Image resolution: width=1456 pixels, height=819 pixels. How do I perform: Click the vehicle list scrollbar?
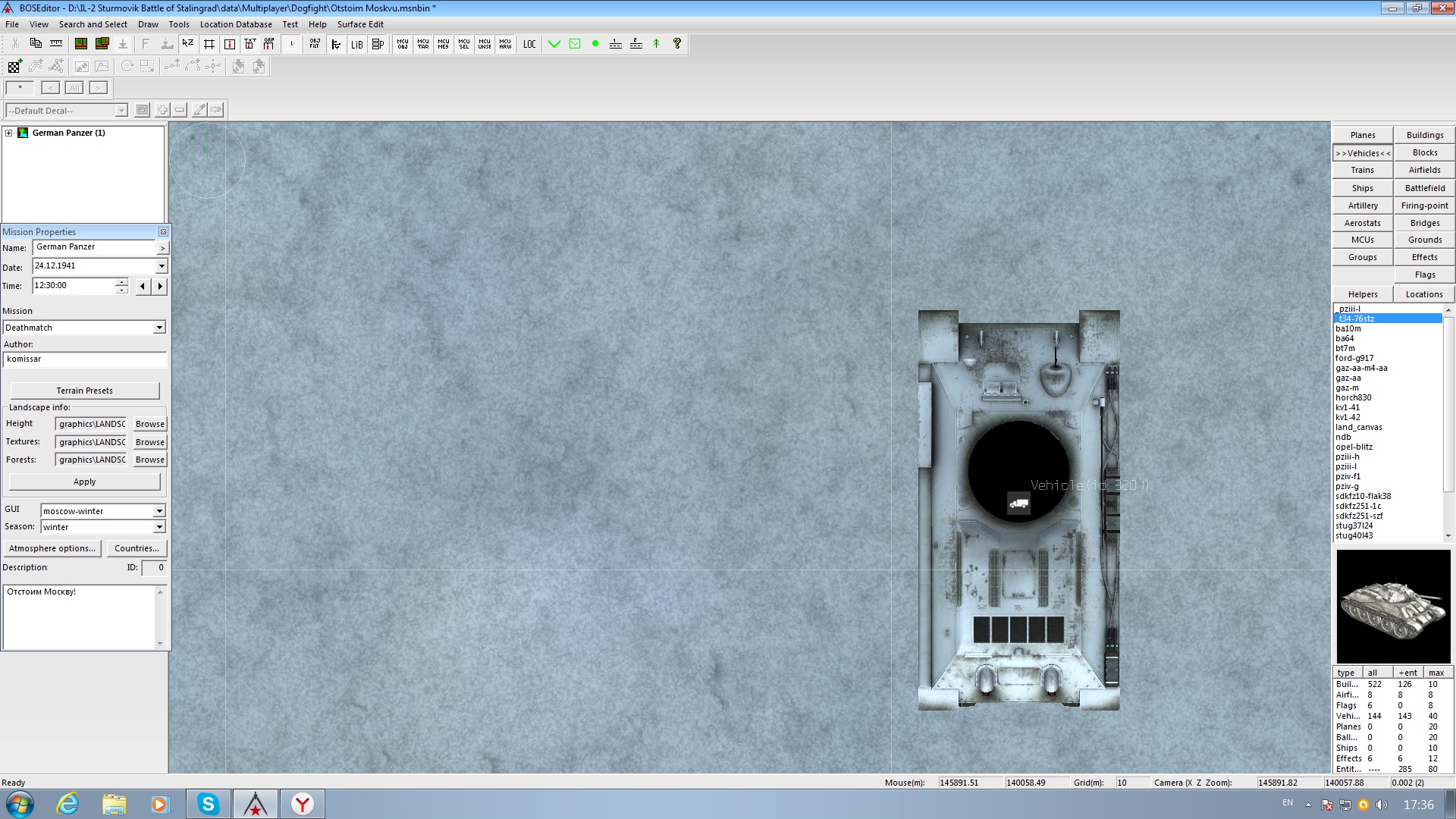tap(1448, 423)
